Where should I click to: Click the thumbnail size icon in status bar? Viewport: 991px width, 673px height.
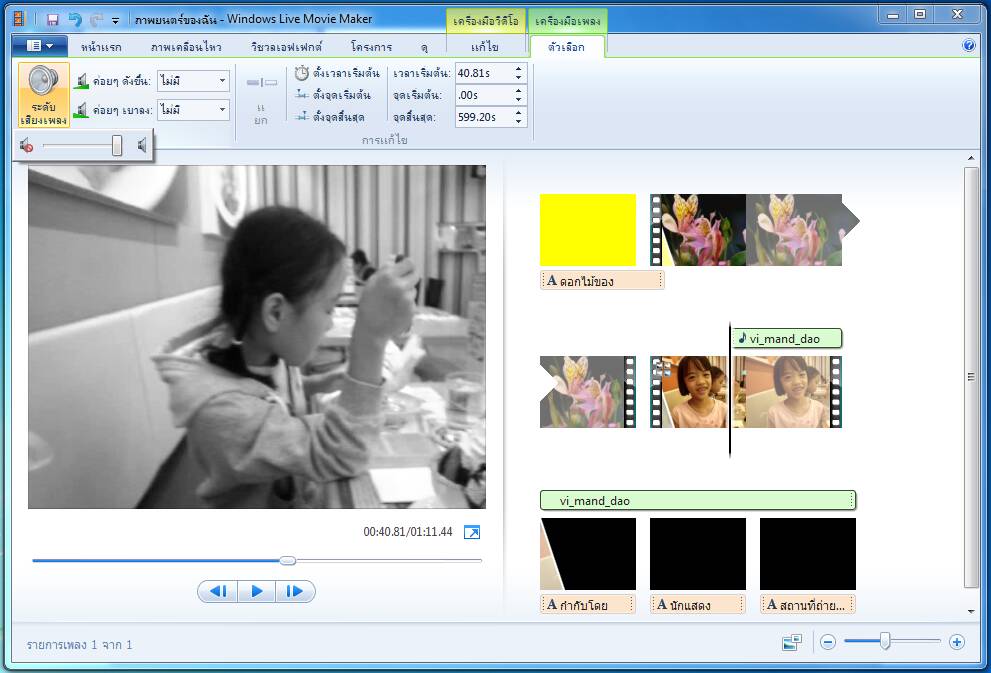pyautogui.click(x=792, y=643)
